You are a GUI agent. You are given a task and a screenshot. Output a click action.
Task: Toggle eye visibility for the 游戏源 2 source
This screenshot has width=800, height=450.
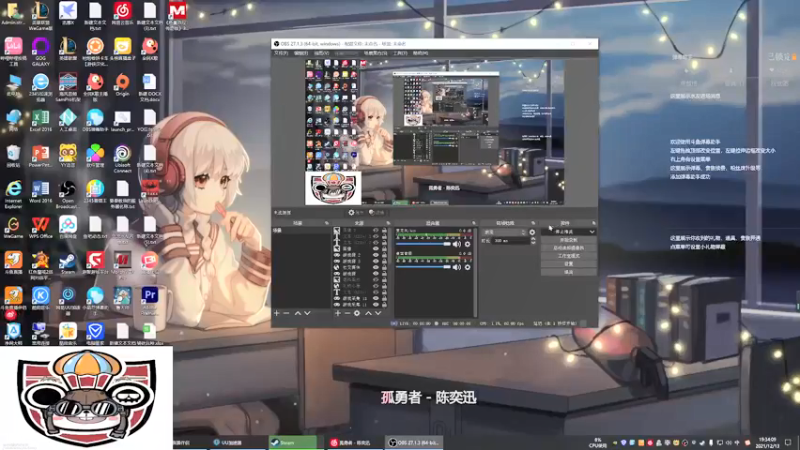tap(376, 255)
